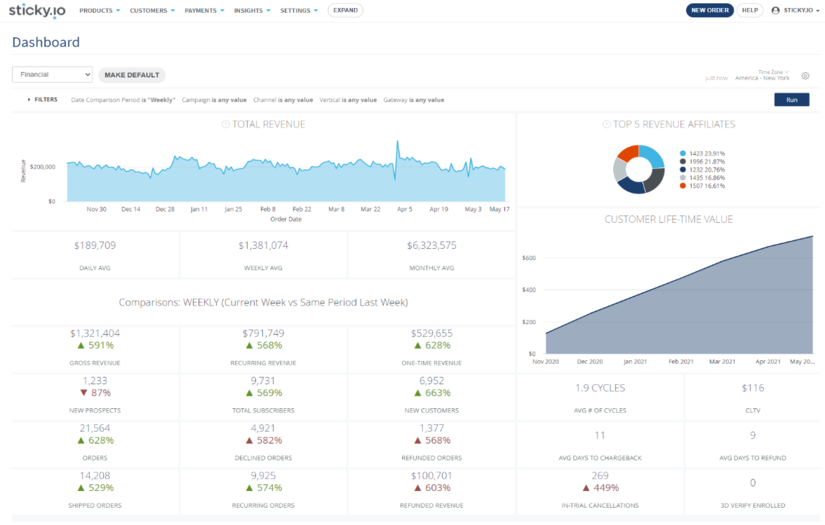The image size is (825, 525).
Task: Open the Products menu
Action: pyautogui.click(x=99, y=11)
